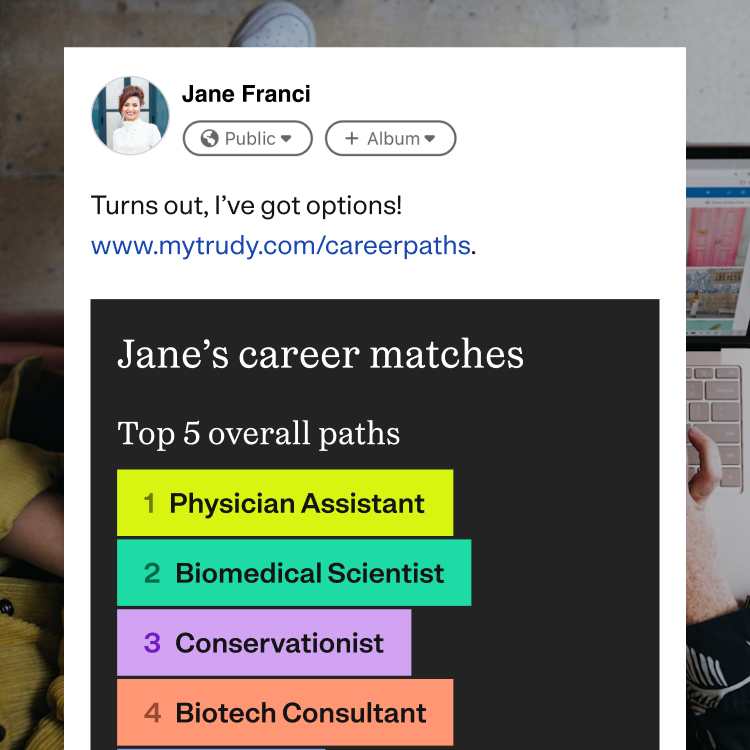Screen dimensions: 750x750
Task: Click the Top 5 overall paths heading
Action: coord(259,434)
